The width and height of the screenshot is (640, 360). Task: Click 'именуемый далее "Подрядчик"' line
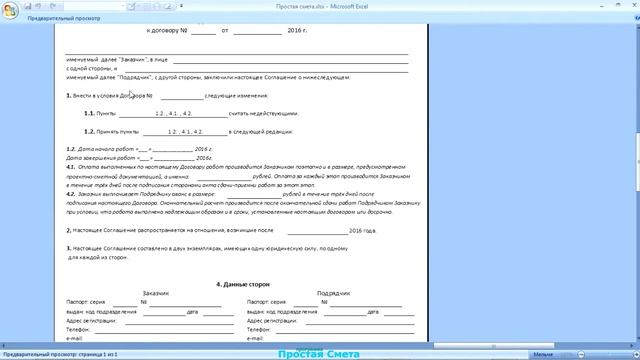(x=208, y=77)
